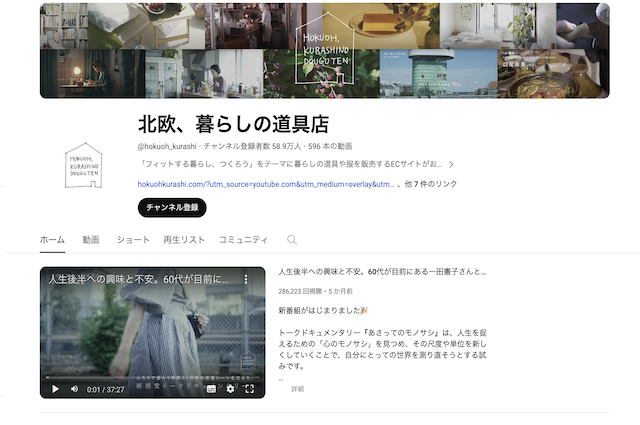Enter fullscreen on the video player
This screenshot has height=425, width=640.
coord(249,389)
